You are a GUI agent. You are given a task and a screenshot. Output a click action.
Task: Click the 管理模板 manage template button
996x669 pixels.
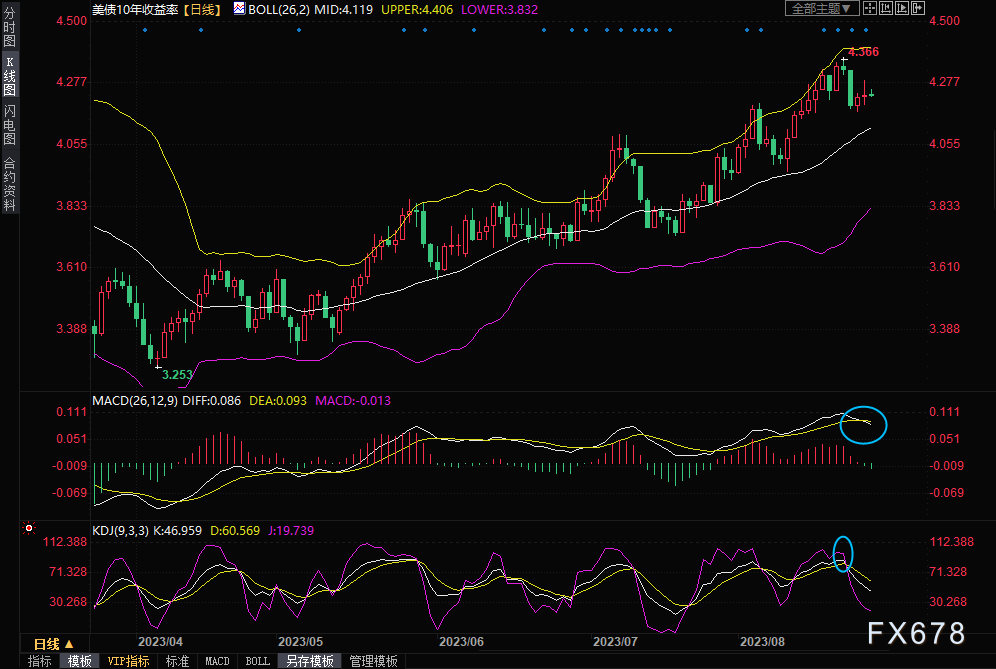373,661
